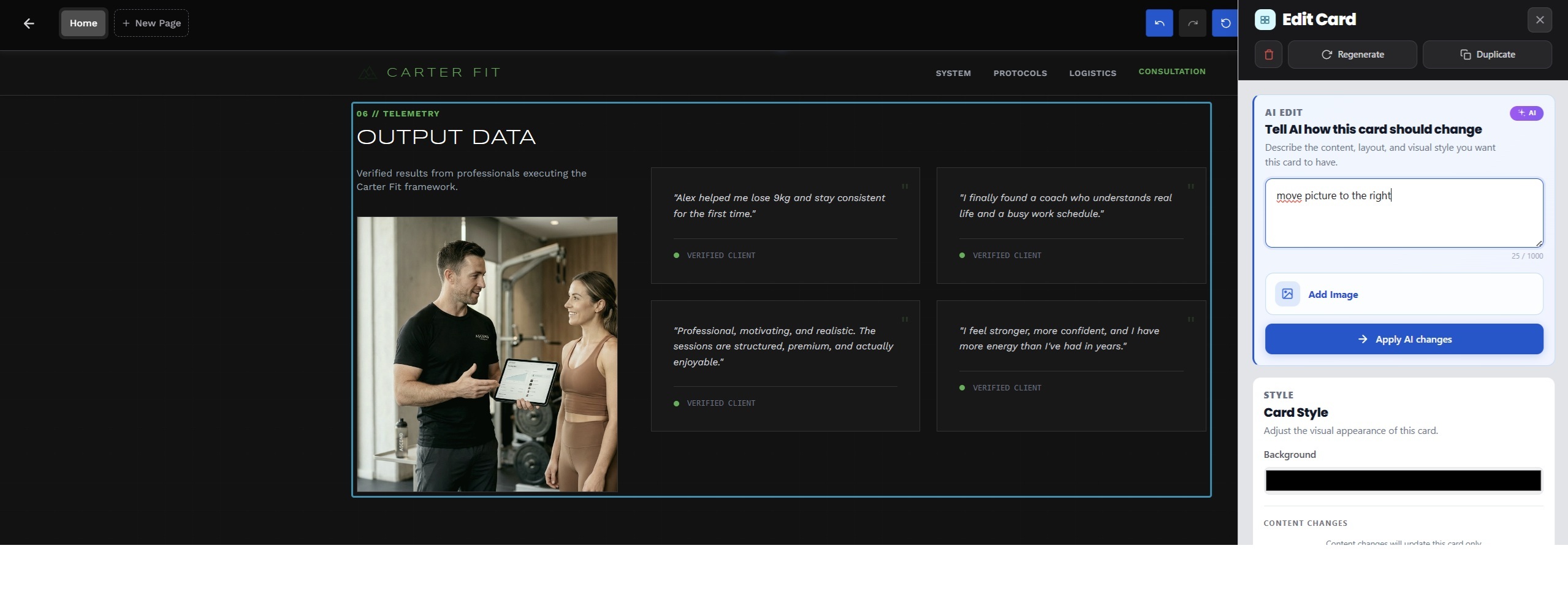
Task: Select the Home page tab
Action: pyautogui.click(x=83, y=23)
